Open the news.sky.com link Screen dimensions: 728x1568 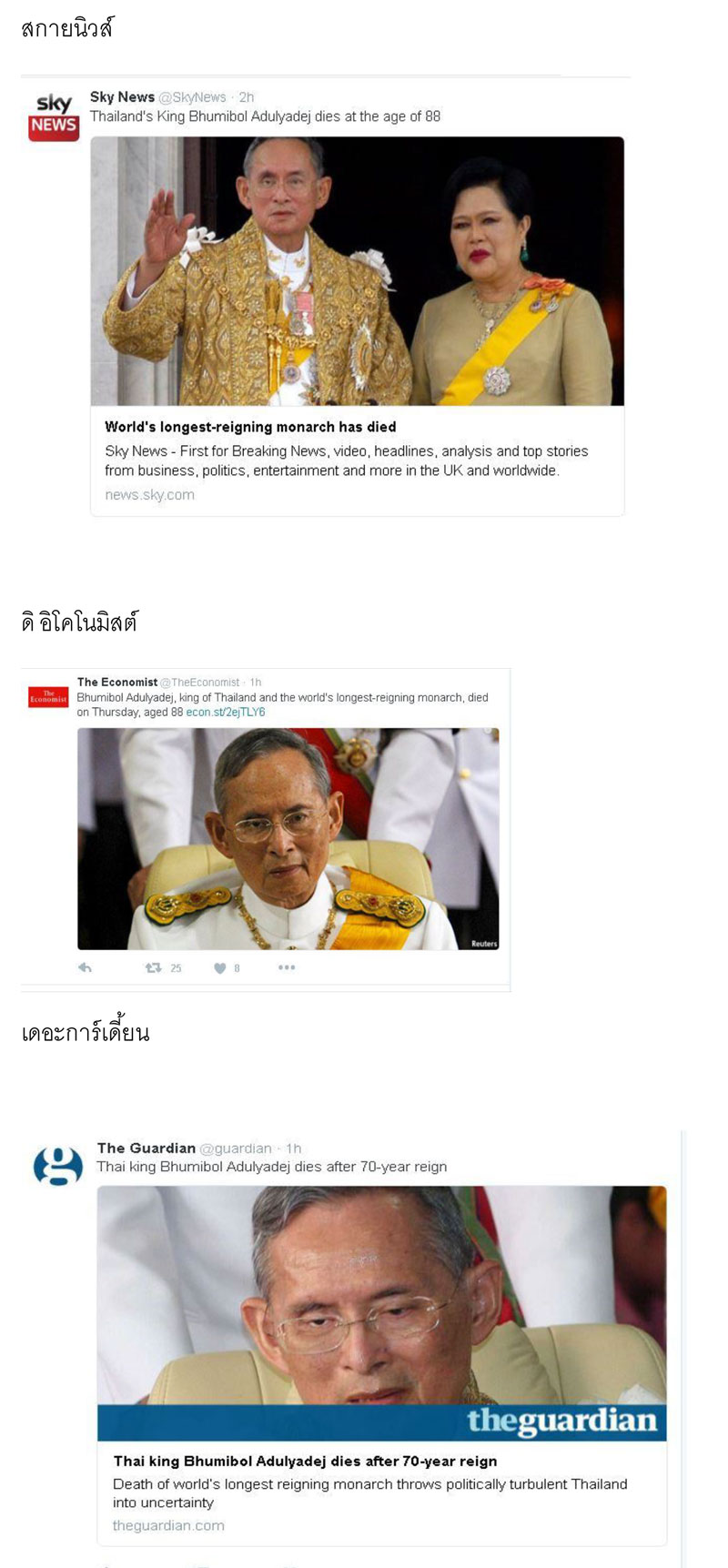149,495
